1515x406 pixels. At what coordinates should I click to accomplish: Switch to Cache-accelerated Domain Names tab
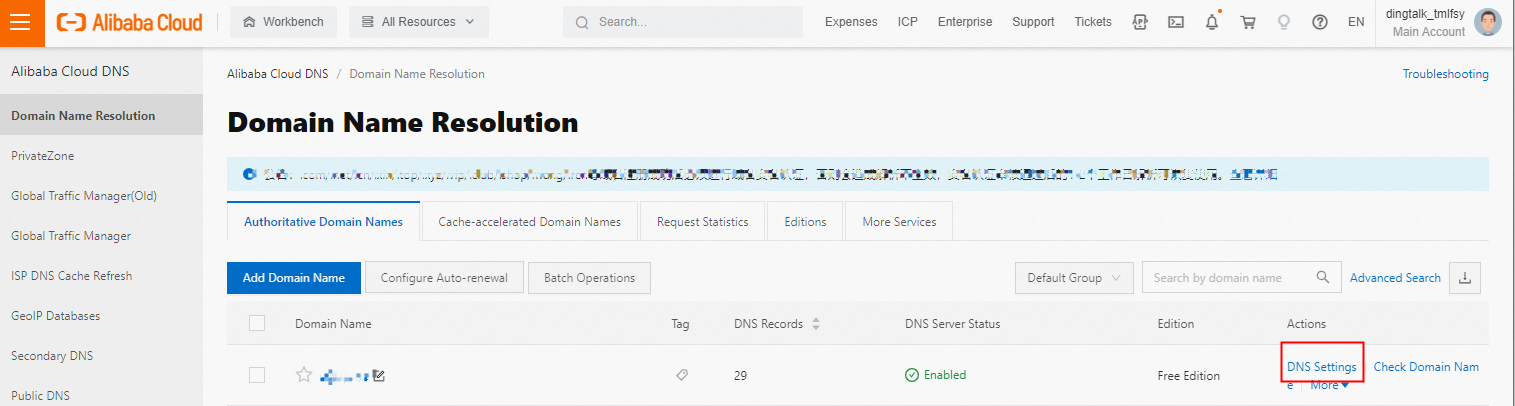[x=530, y=222]
